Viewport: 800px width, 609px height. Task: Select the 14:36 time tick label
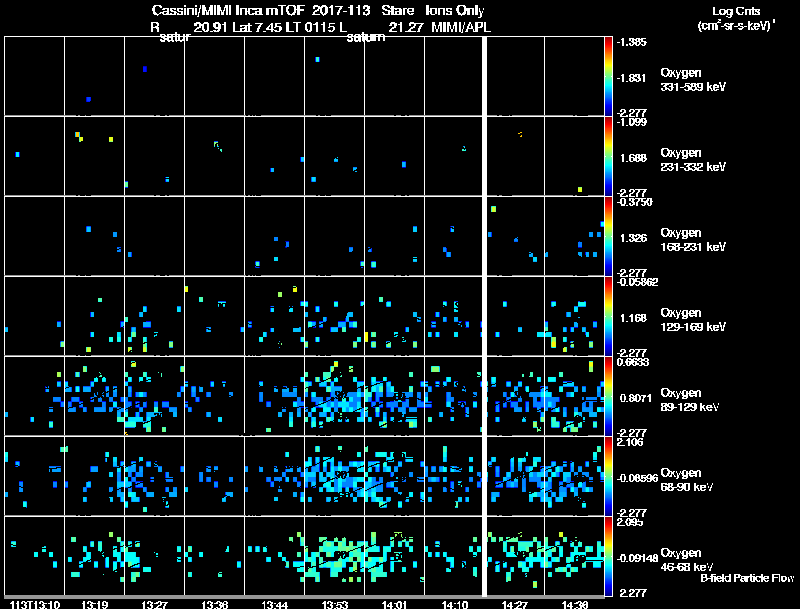(575, 605)
